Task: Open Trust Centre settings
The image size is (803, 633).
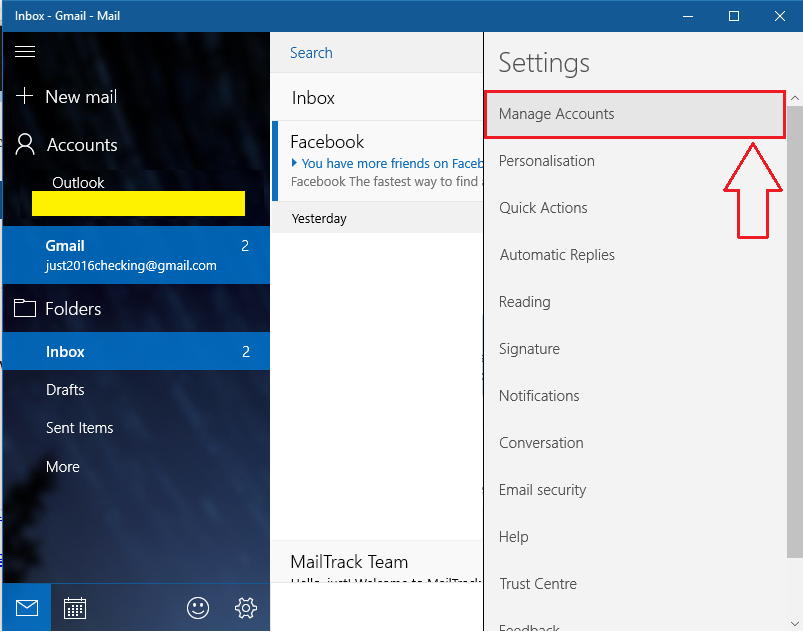Action: pyautogui.click(x=538, y=583)
